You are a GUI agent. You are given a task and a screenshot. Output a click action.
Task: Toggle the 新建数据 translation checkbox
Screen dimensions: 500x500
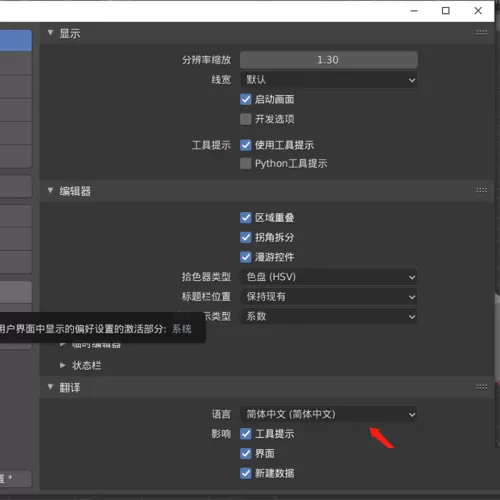[x=246, y=473]
